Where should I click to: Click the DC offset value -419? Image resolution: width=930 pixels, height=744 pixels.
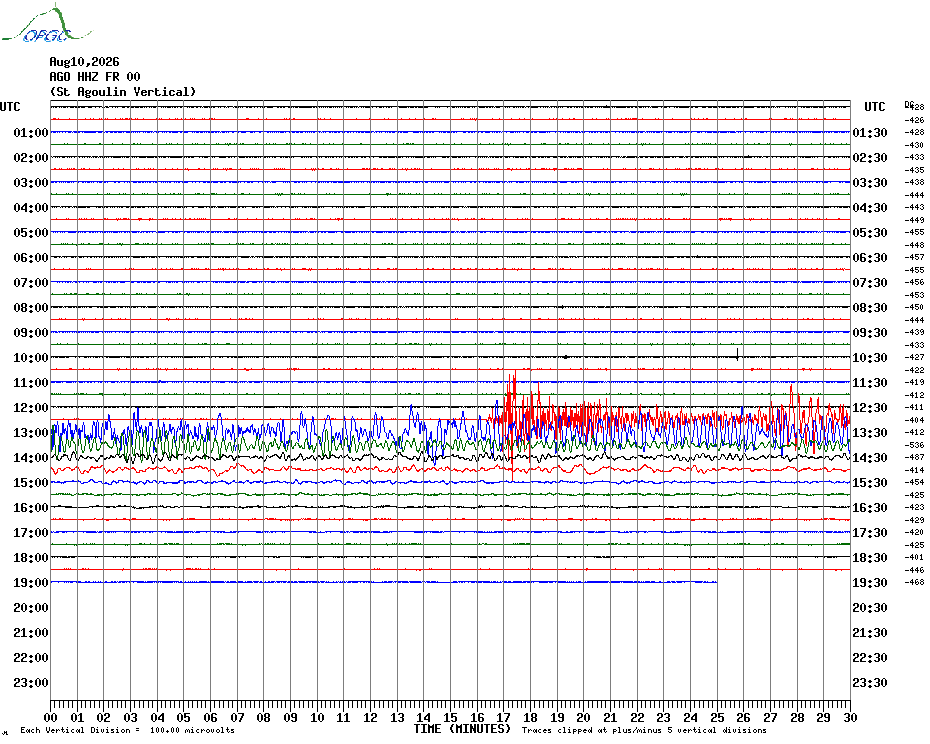click(915, 383)
